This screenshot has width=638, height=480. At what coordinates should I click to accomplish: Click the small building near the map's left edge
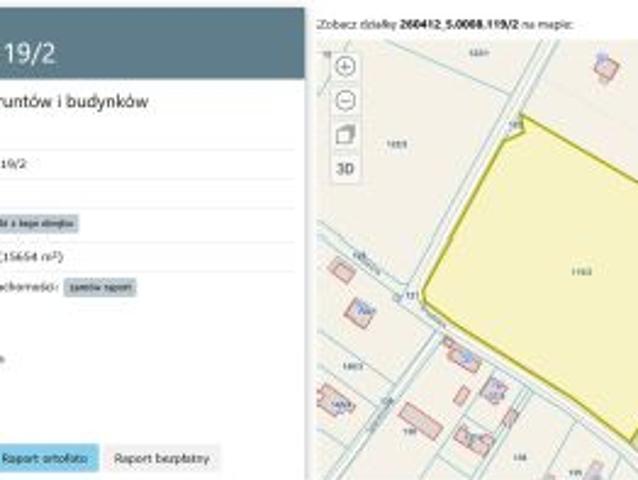click(x=342, y=271)
